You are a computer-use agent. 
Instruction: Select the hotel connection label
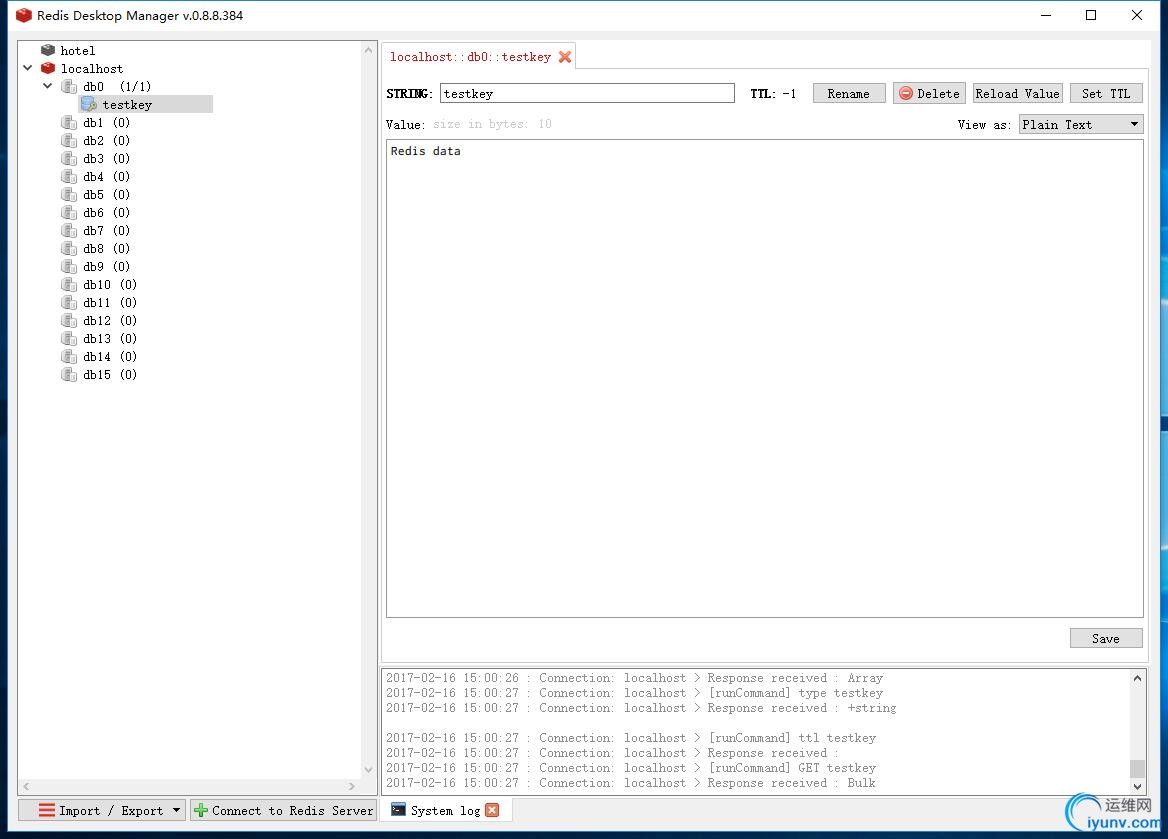pyautogui.click(x=77, y=51)
